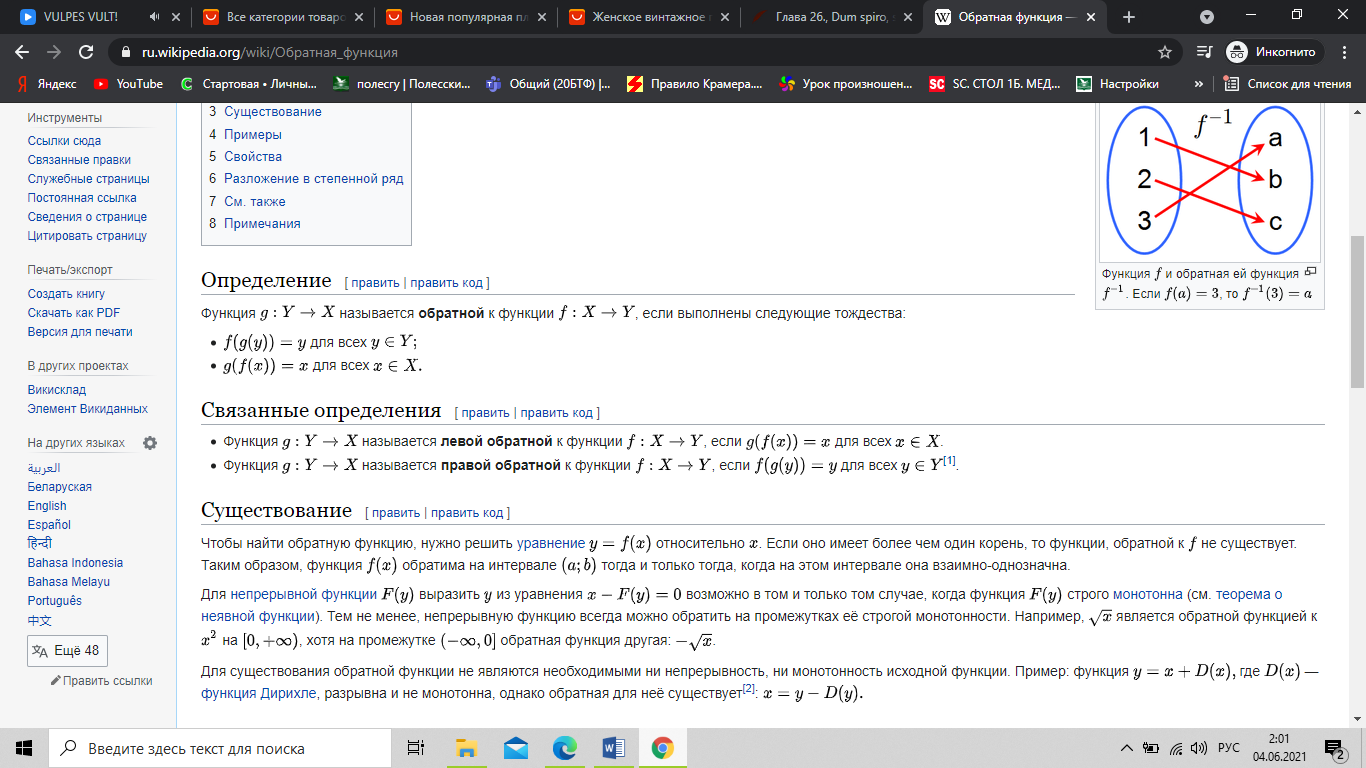This screenshot has height=768, width=1366.
Task: Click the tab search dropdown arrow
Action: [1206, 17]
